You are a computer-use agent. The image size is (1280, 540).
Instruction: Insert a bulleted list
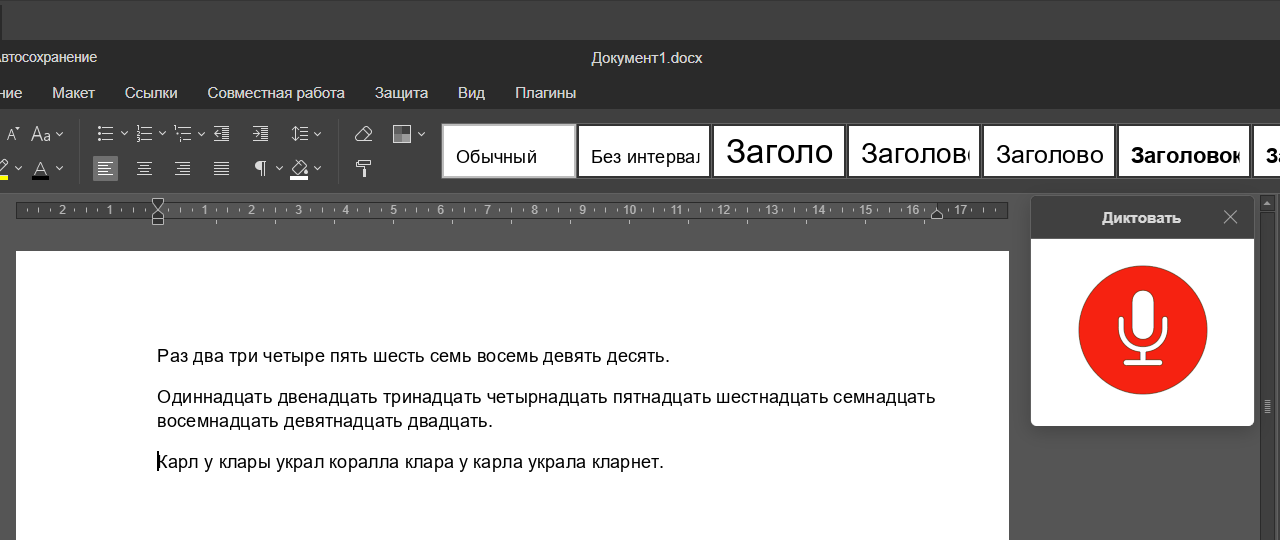pos(105,133)
